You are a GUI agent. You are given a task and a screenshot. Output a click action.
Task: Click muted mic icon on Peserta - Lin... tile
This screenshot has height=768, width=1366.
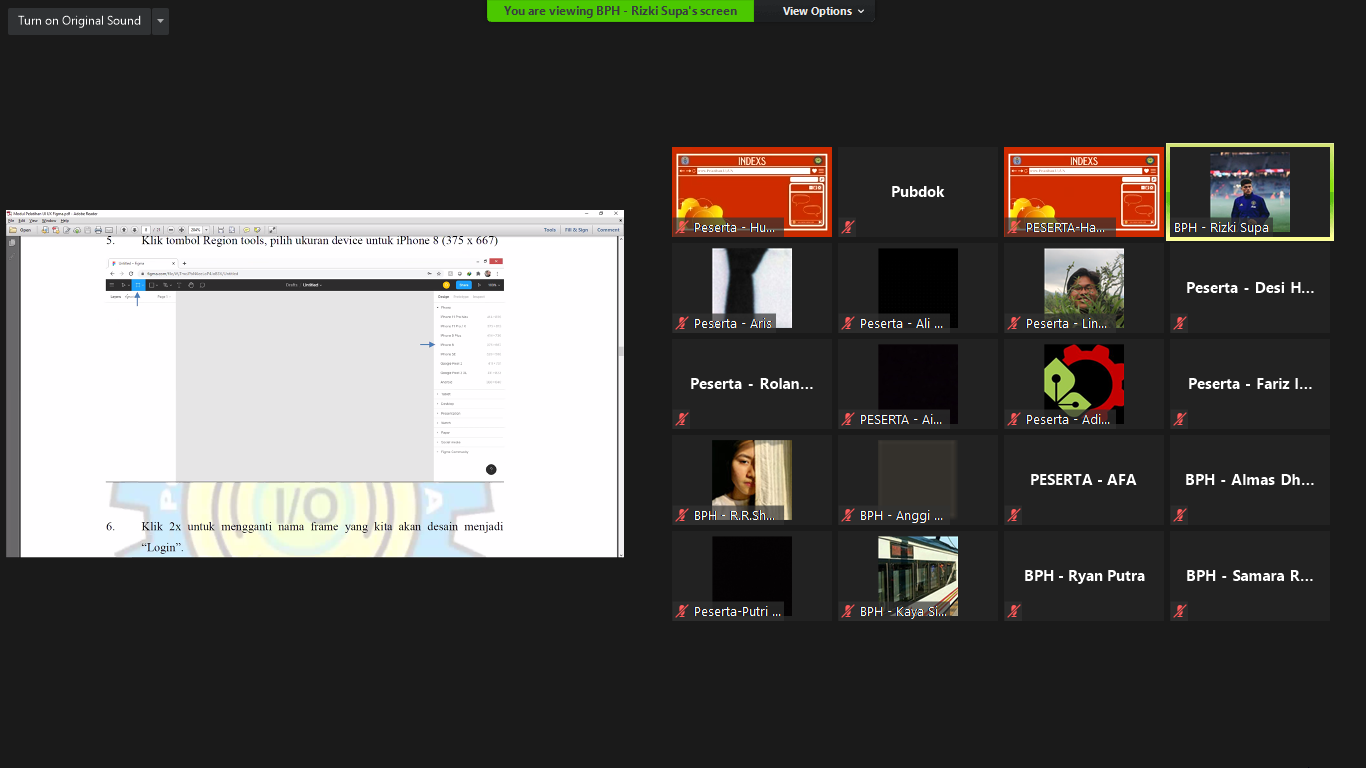1014,323
